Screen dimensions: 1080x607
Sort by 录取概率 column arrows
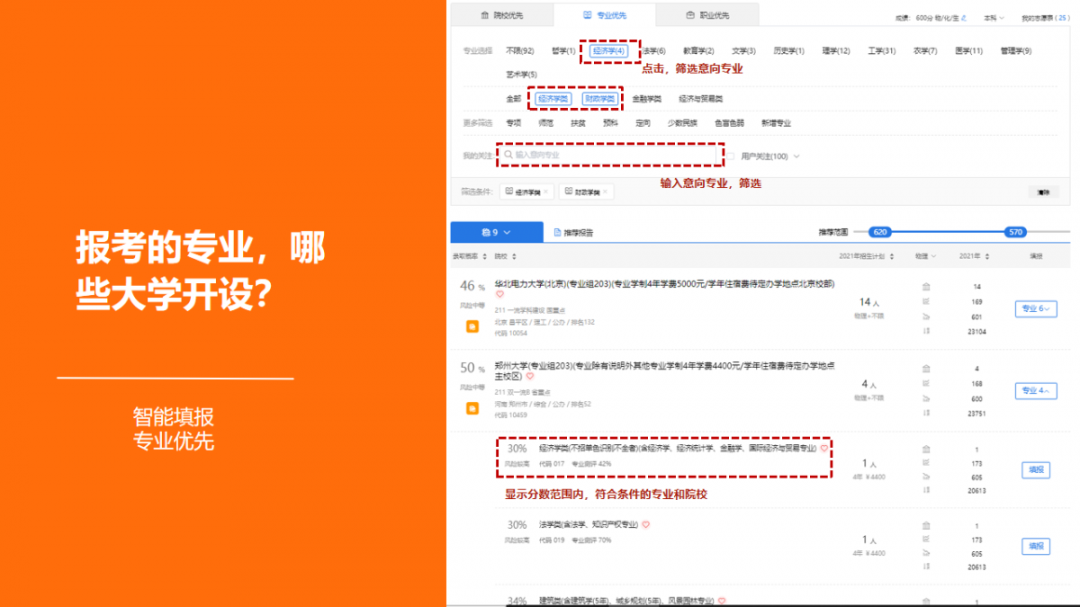click(485, 256)
